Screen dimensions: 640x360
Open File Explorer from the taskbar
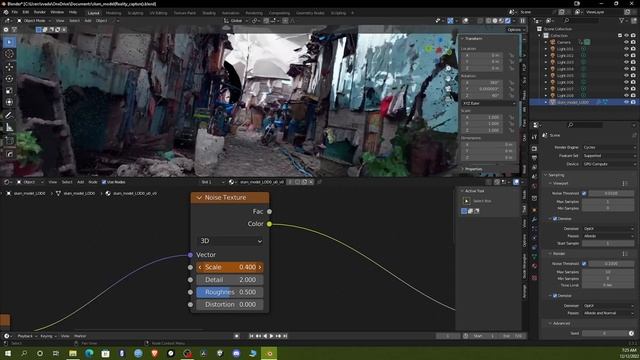point(73,353)
